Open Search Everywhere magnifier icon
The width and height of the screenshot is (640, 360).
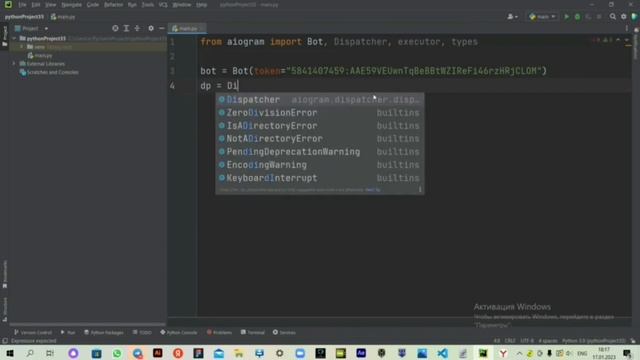613,17
